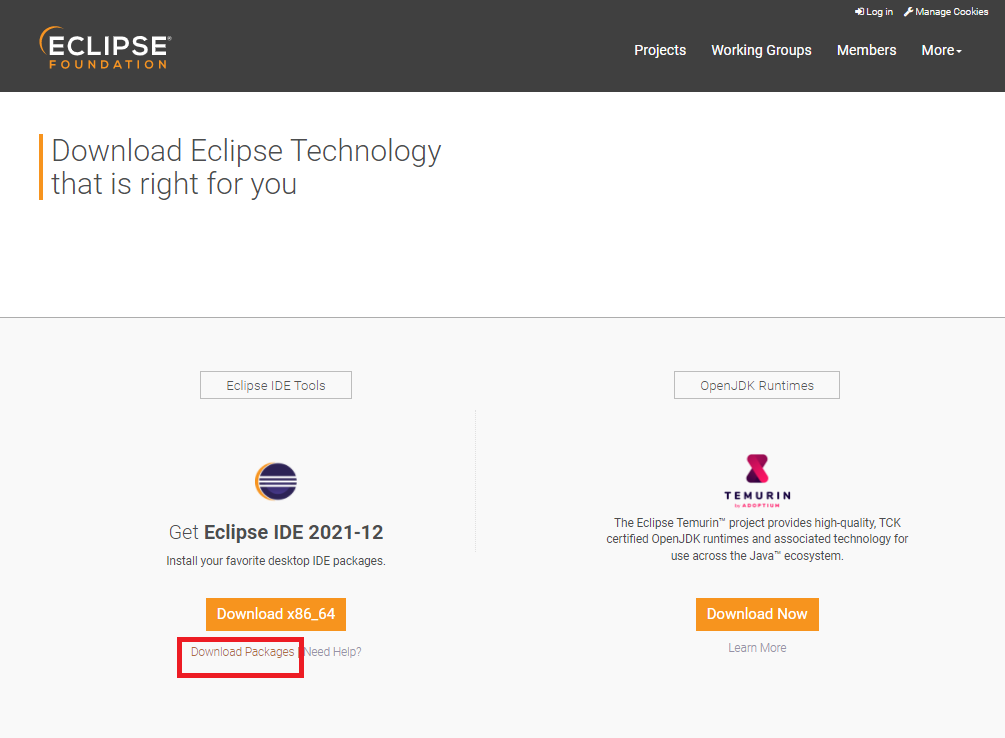Open the Log in link
The width and height of the screenshot is (1005, 738).
point(874,12)
